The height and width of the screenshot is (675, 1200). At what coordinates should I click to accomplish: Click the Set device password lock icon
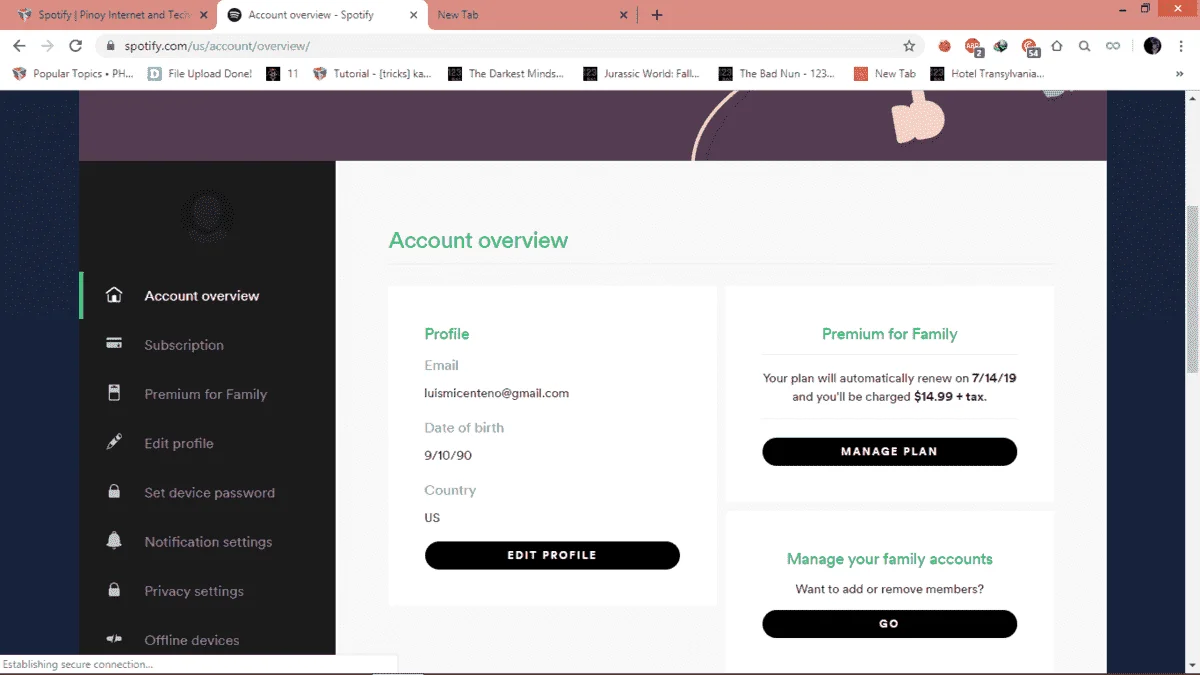click(114, 491)
